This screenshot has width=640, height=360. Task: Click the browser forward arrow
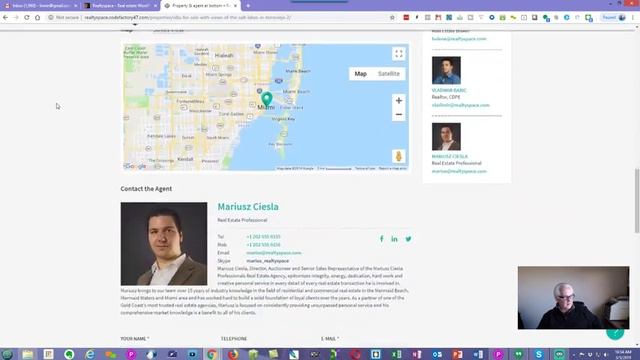pyautogui.click(x=16, y=18)
